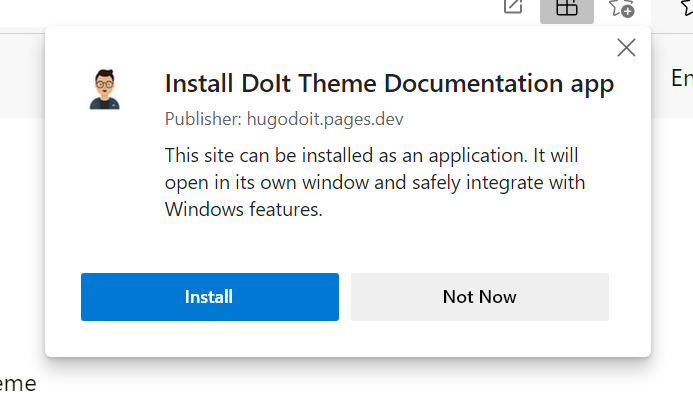Click the word 'Install' in the popup title

(195, 83)
